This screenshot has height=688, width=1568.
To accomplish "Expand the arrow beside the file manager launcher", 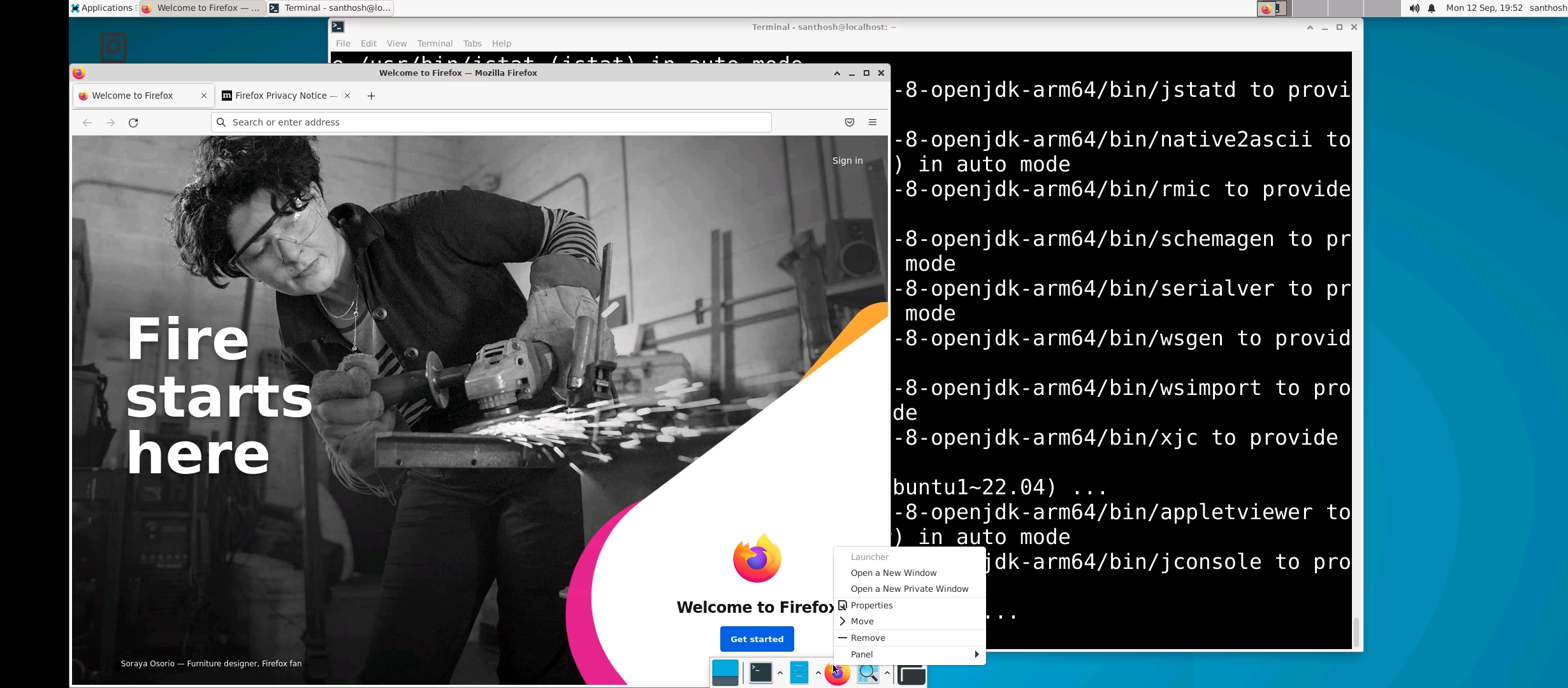I will [818, 673].
